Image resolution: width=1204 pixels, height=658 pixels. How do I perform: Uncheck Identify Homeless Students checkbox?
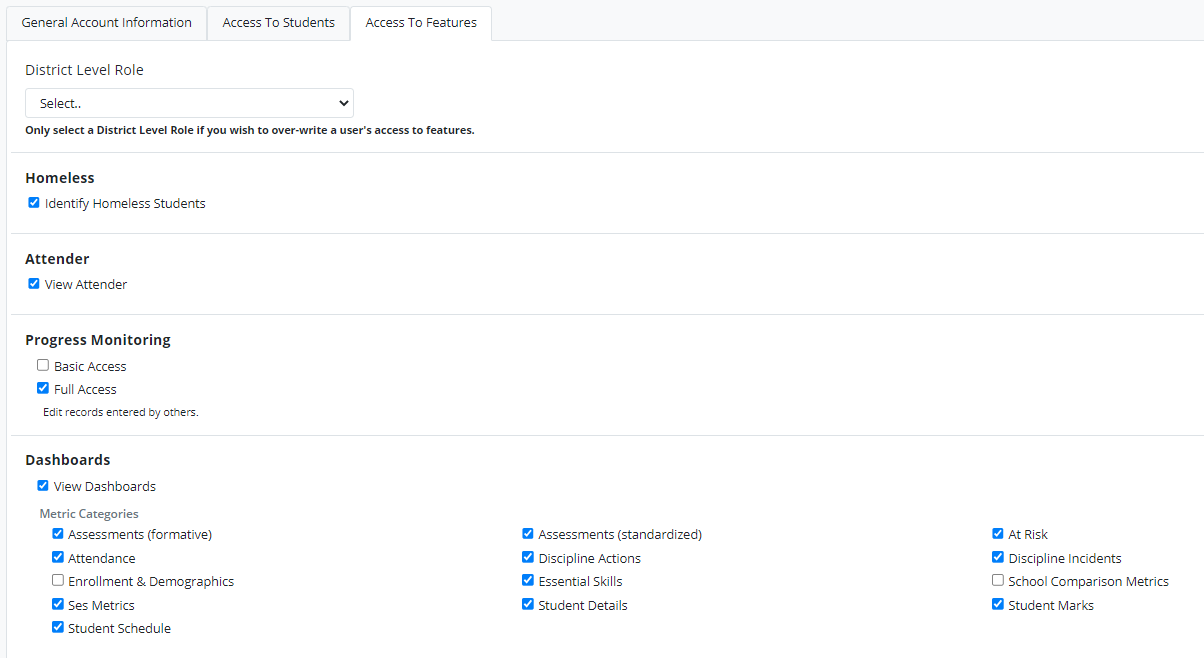tap(34, 203)
